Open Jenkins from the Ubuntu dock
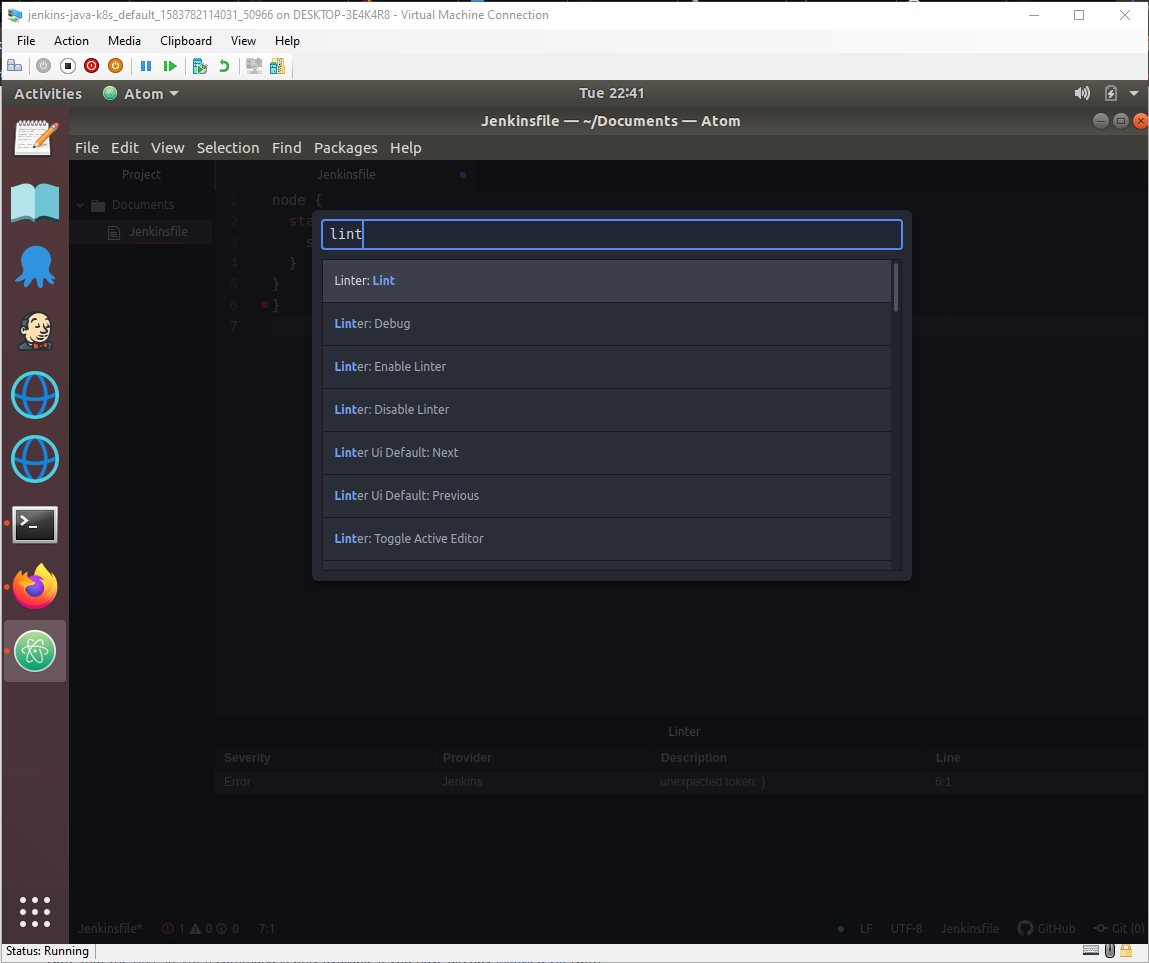 point(35,331)
